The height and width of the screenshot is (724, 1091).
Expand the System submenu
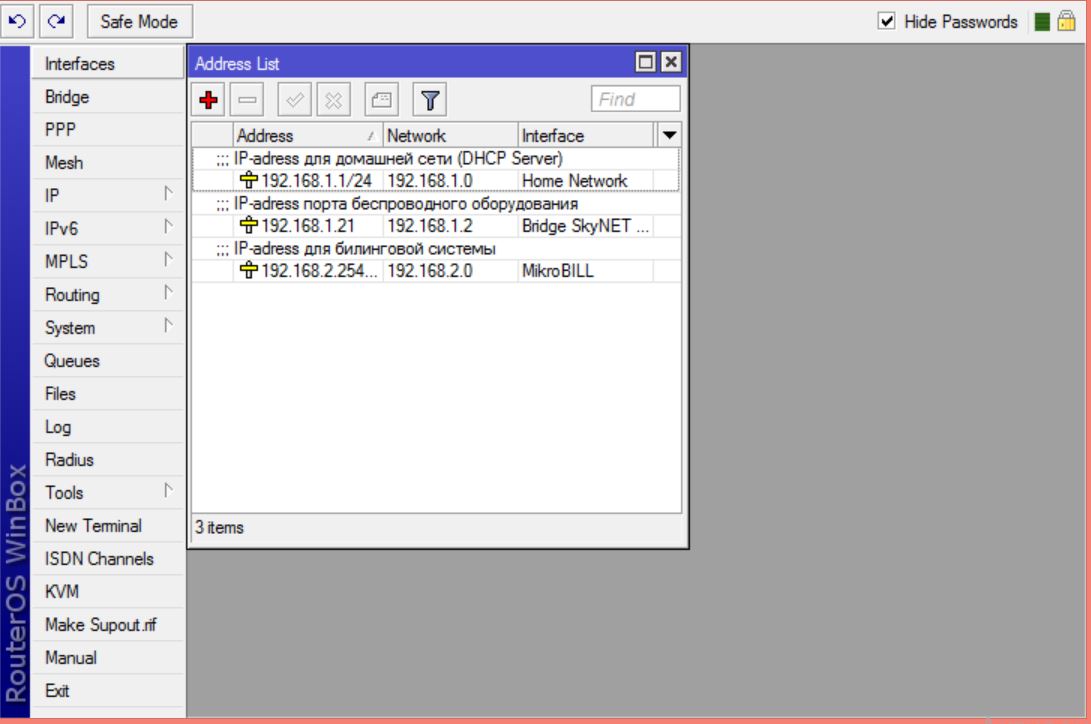point(108,328)
